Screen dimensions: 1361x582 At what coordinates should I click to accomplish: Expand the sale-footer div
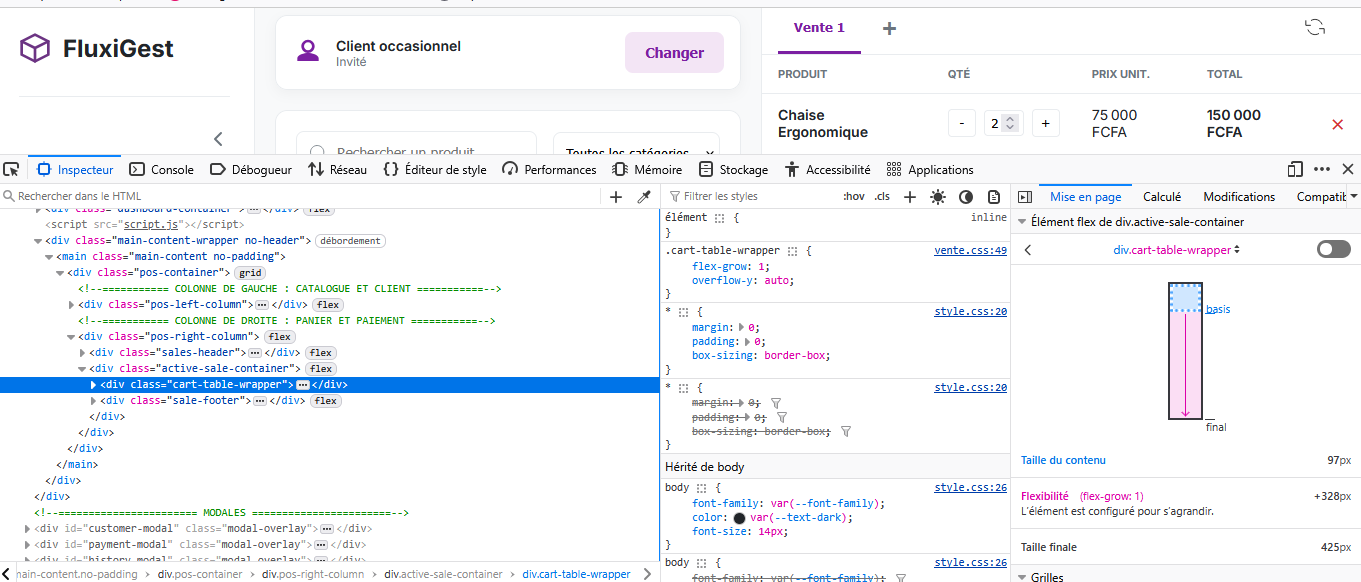93,401
